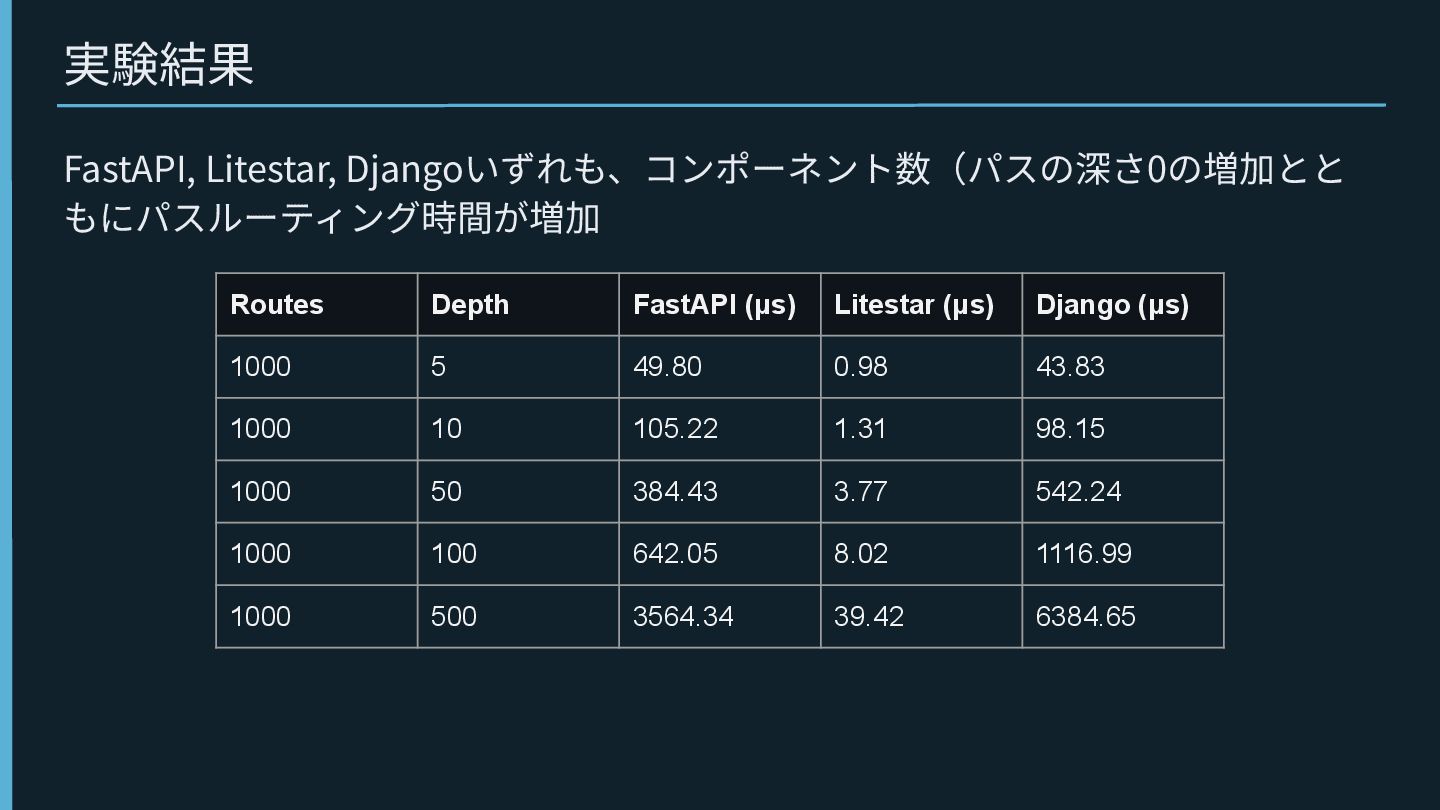The width and height of the screenshot is (1440, 810).
Task: Click the blue vertical bar on left edge
Action: click(x=6, y=400)
